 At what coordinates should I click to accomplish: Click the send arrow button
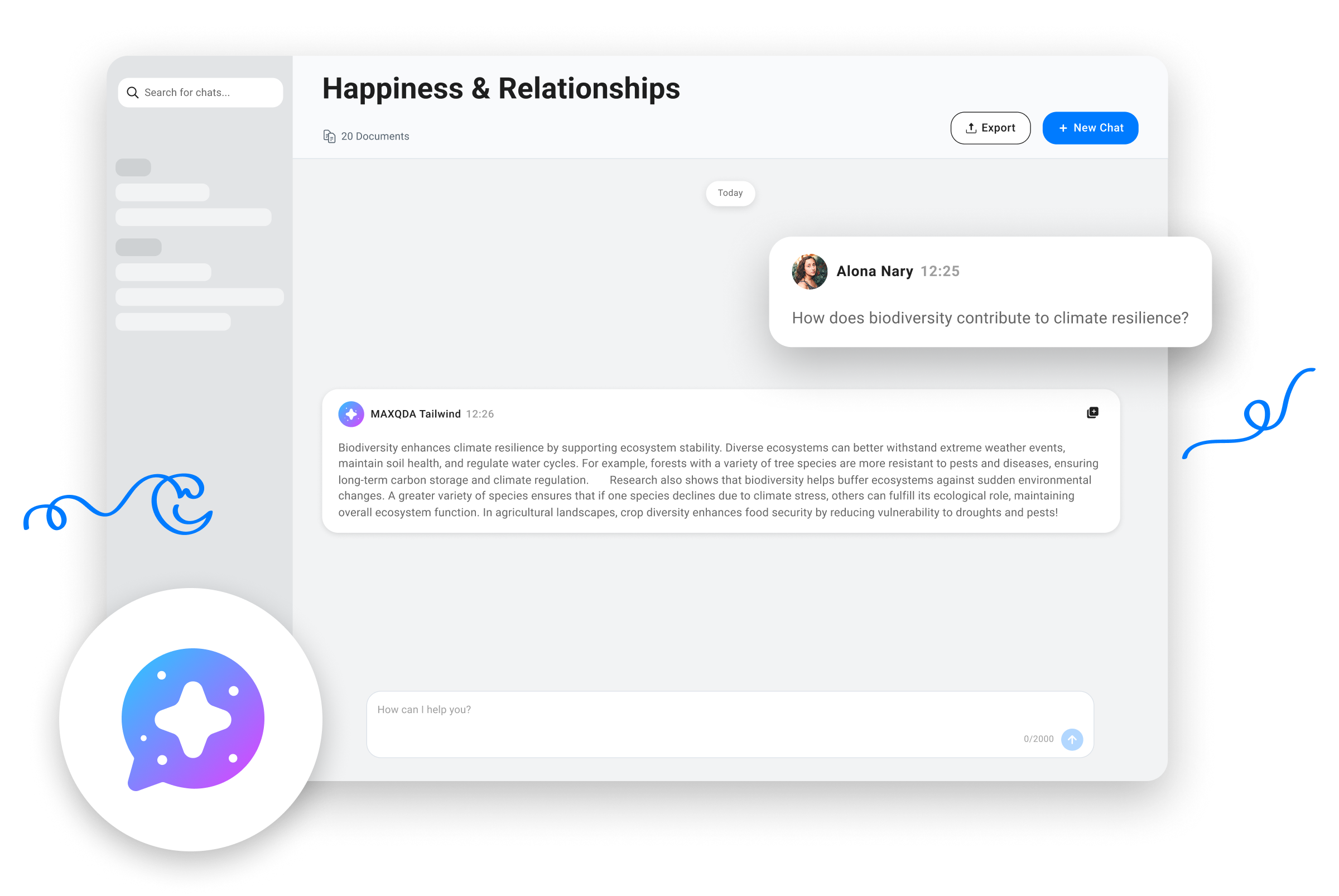click(1072, 739)
